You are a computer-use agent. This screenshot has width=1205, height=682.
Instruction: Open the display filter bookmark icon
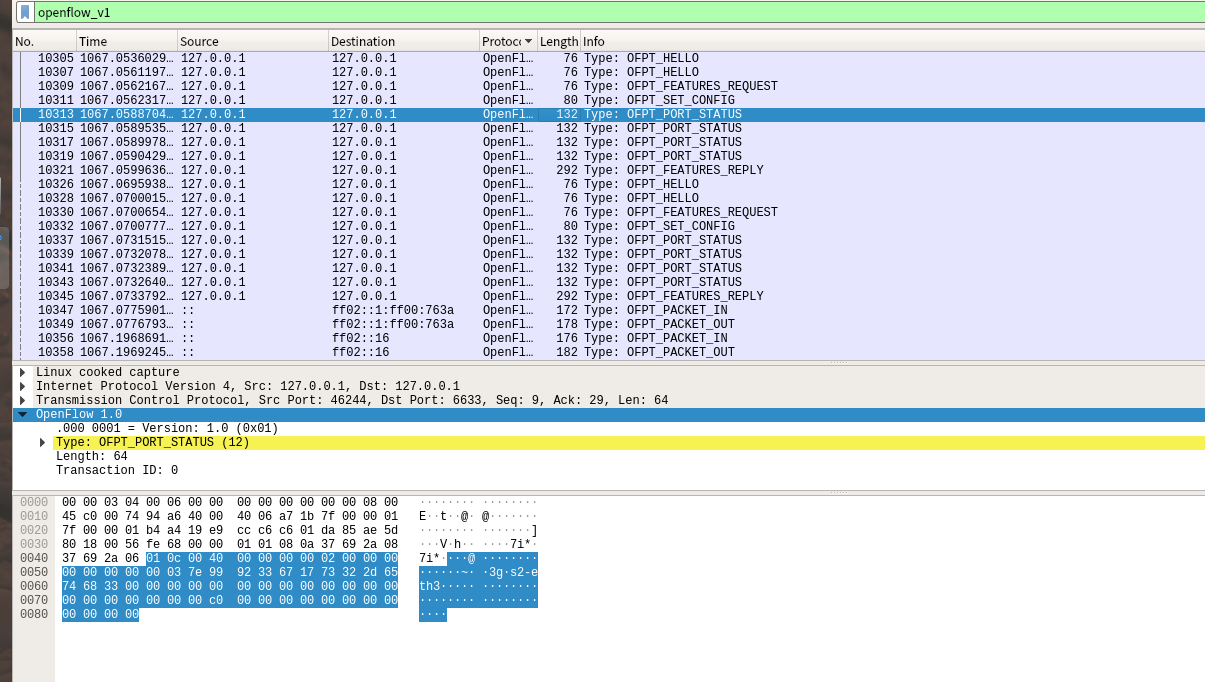[x=24, y=12]
